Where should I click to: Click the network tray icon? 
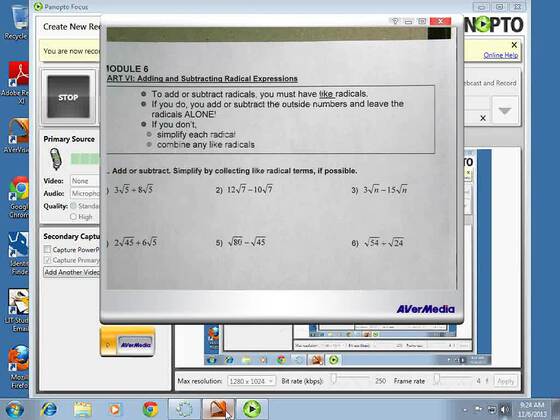point(491,409)
